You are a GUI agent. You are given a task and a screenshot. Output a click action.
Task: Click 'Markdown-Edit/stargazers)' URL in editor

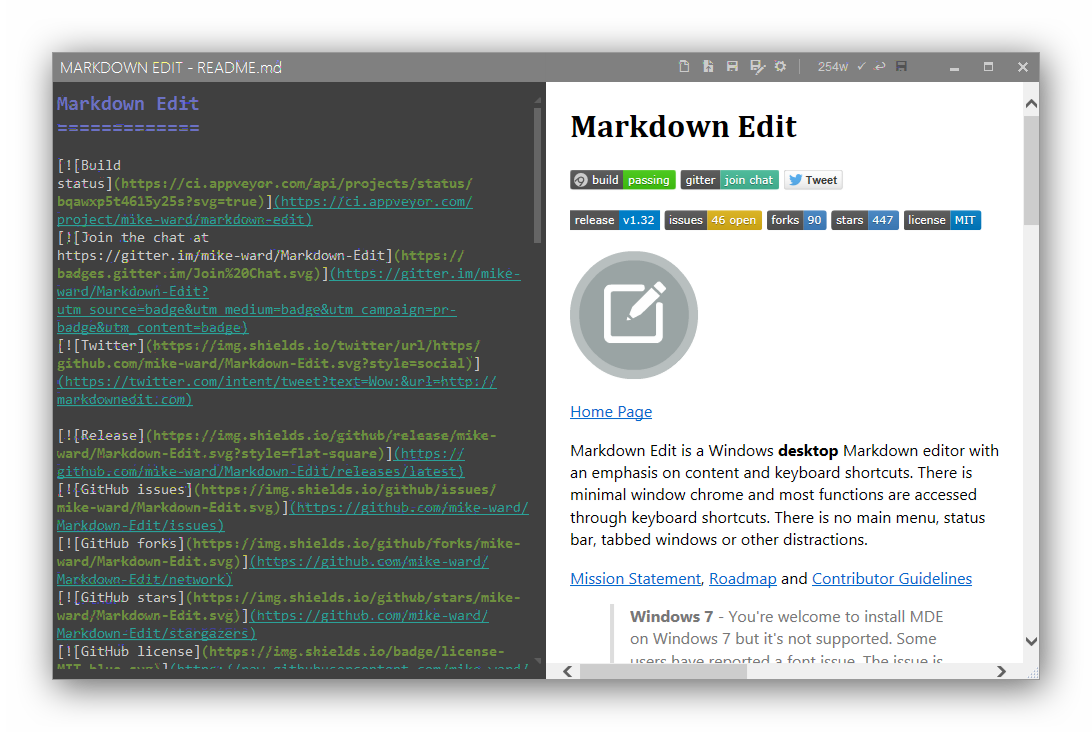pos(157,634)
